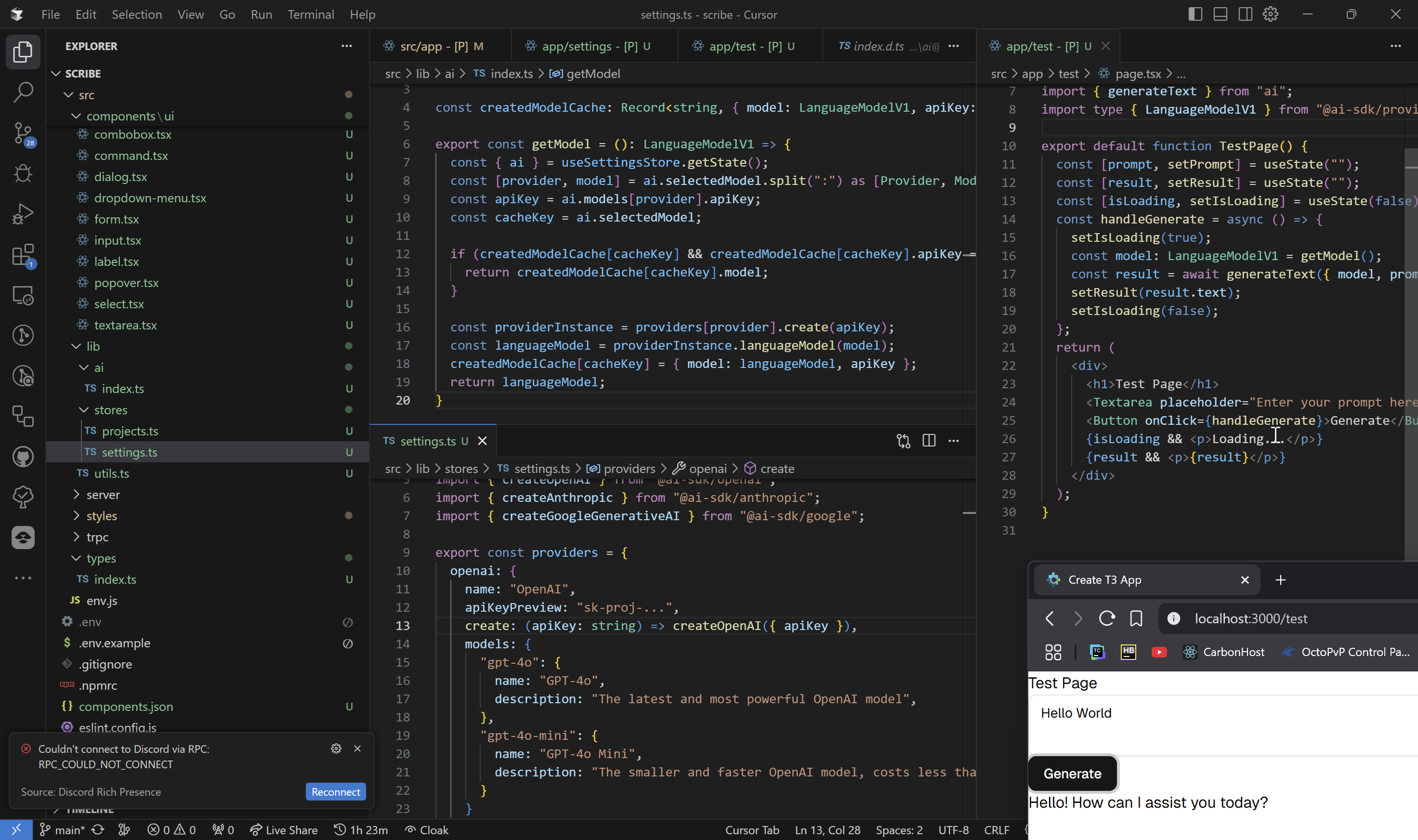Dismiss the Discord RPC error notification
1418x840 pixels.
(357, 748)
